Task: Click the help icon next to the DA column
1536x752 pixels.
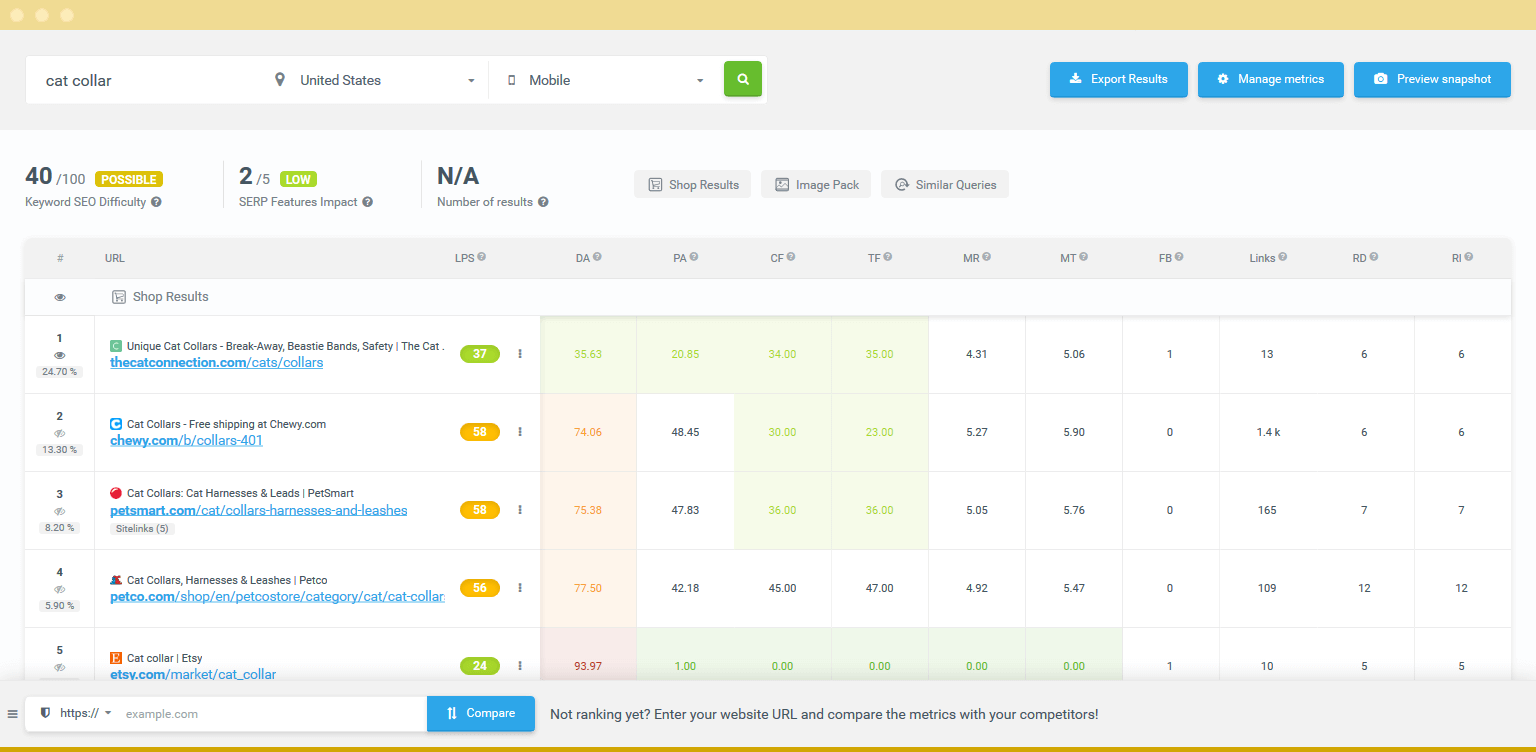Action: 597,256
